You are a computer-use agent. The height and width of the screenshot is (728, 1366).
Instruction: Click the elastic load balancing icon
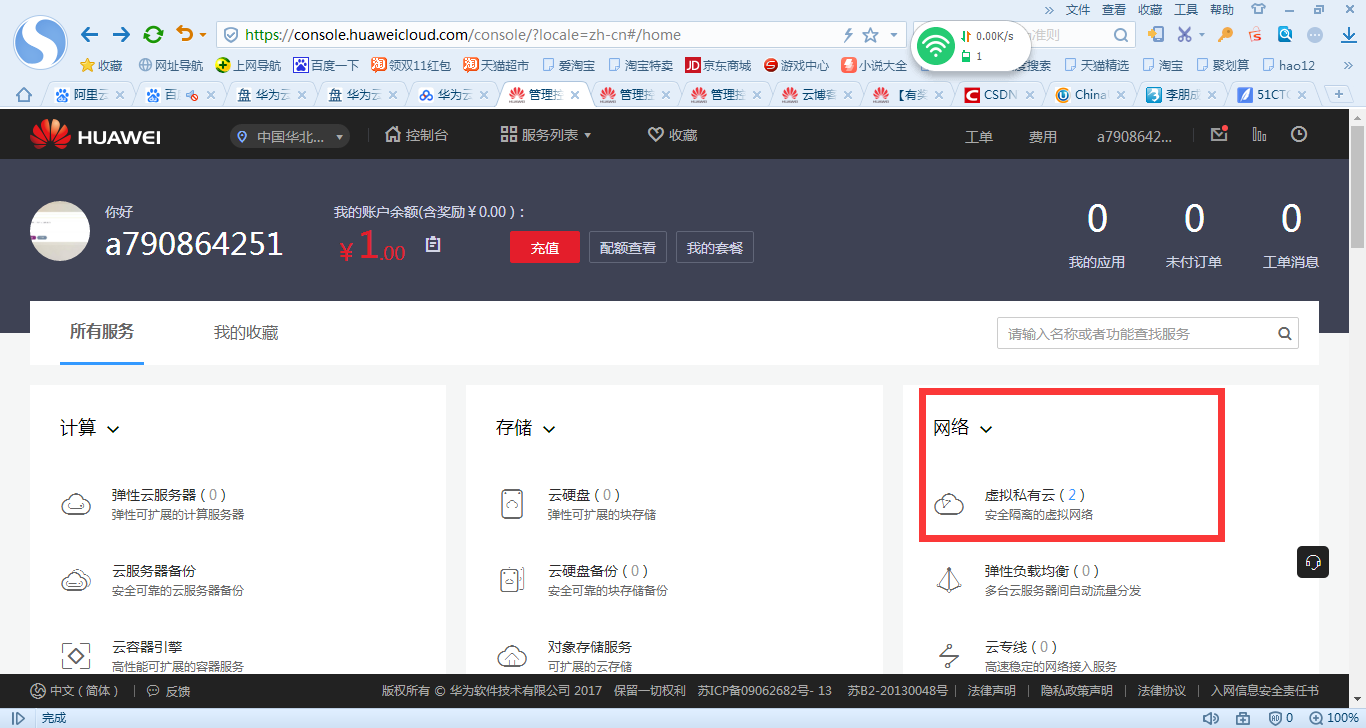coord(948,580)
